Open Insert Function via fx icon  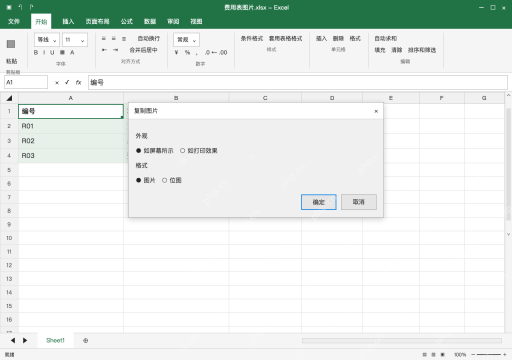tap(78, 82)
